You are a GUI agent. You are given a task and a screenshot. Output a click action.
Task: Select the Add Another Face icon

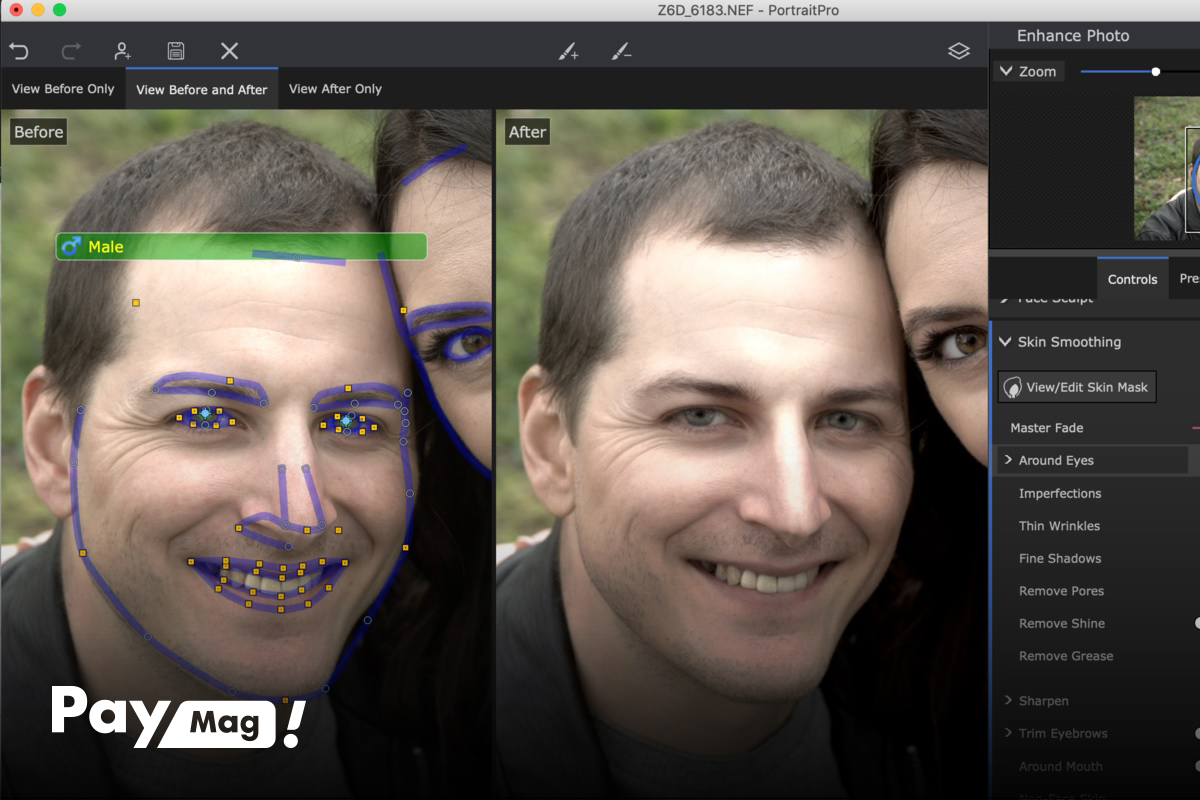coord(121,50)
